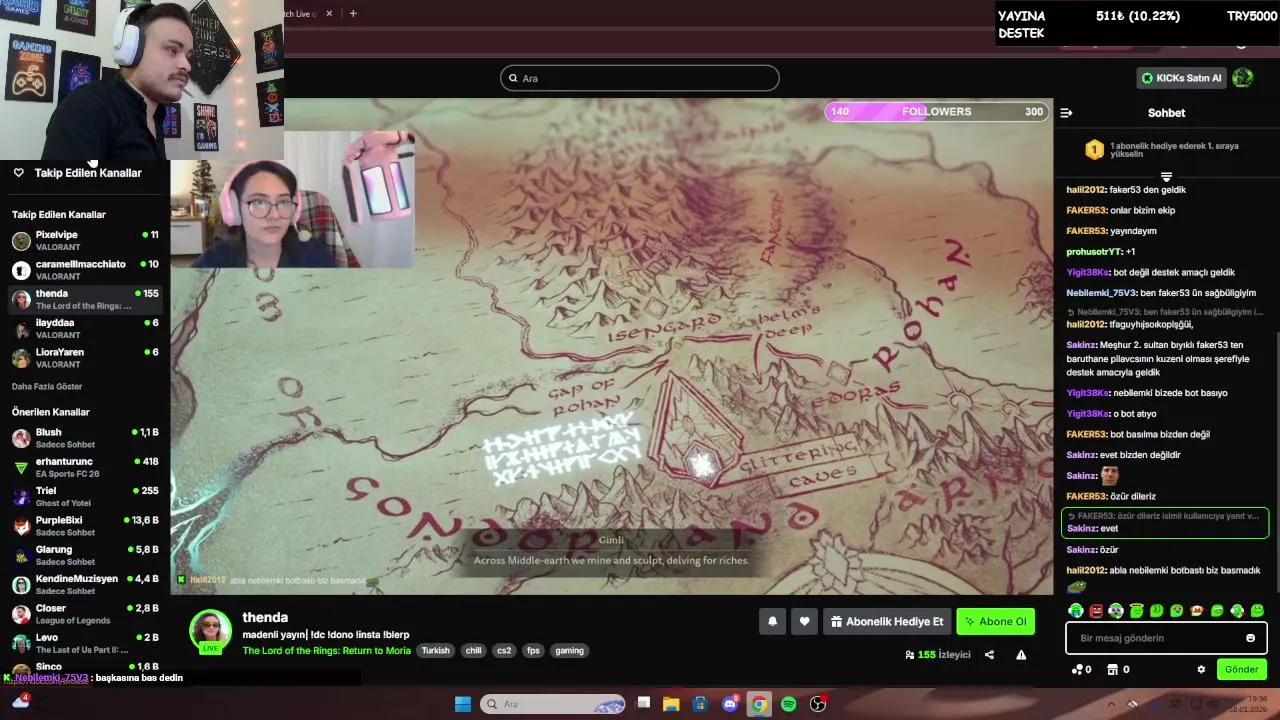
Task: Open File Explorer from taskbar
Action: click(x=671, y=704)
